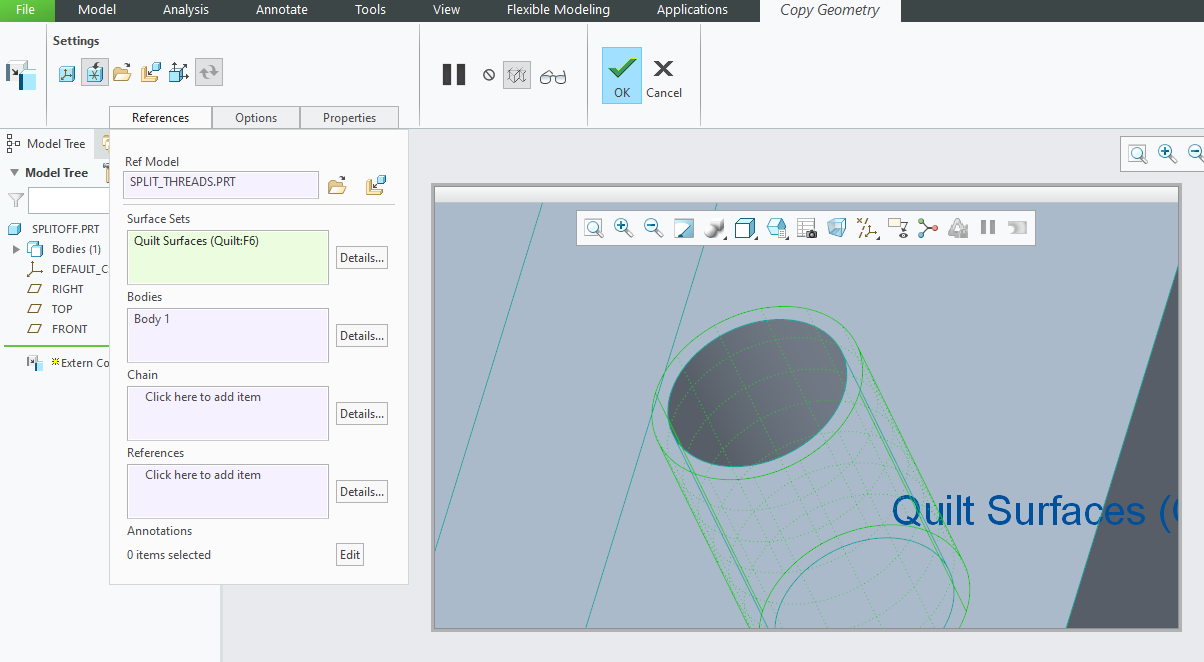This screenshot has height=662, width=1204.
Task: Click Details next to Quilt Surfaces
Action: [361, 257]
